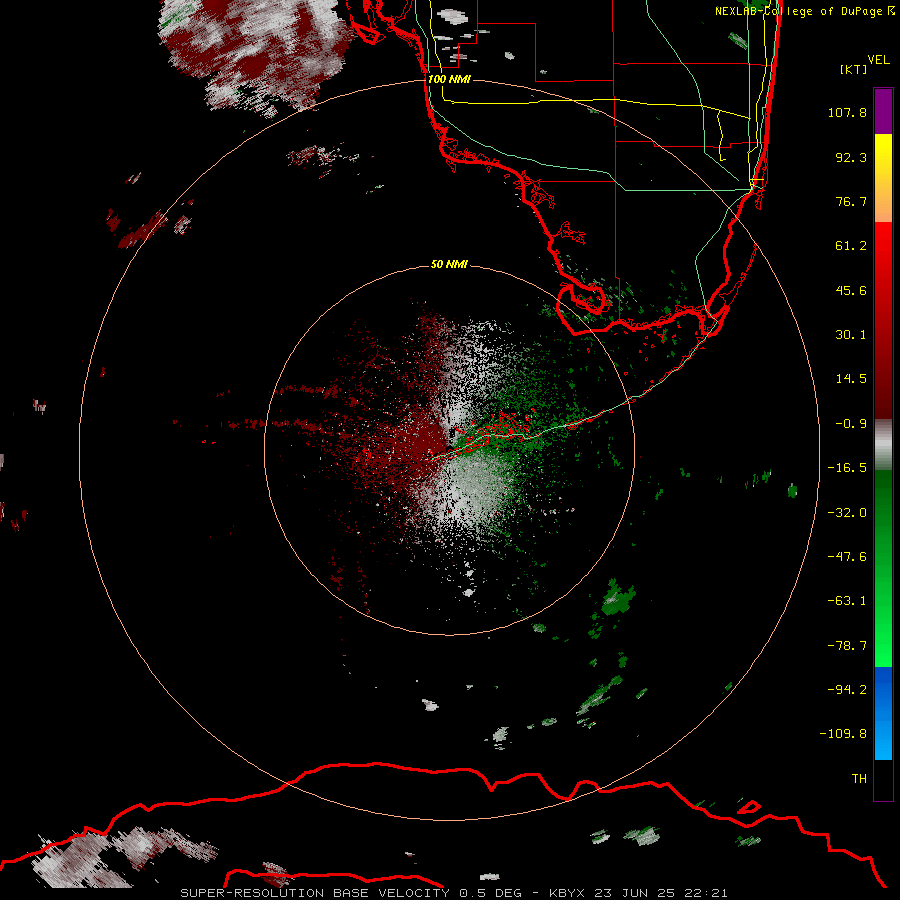The image size is (900, 900).
Task: Select the 14.5 scale value
Action: click(x=851, y=379)
